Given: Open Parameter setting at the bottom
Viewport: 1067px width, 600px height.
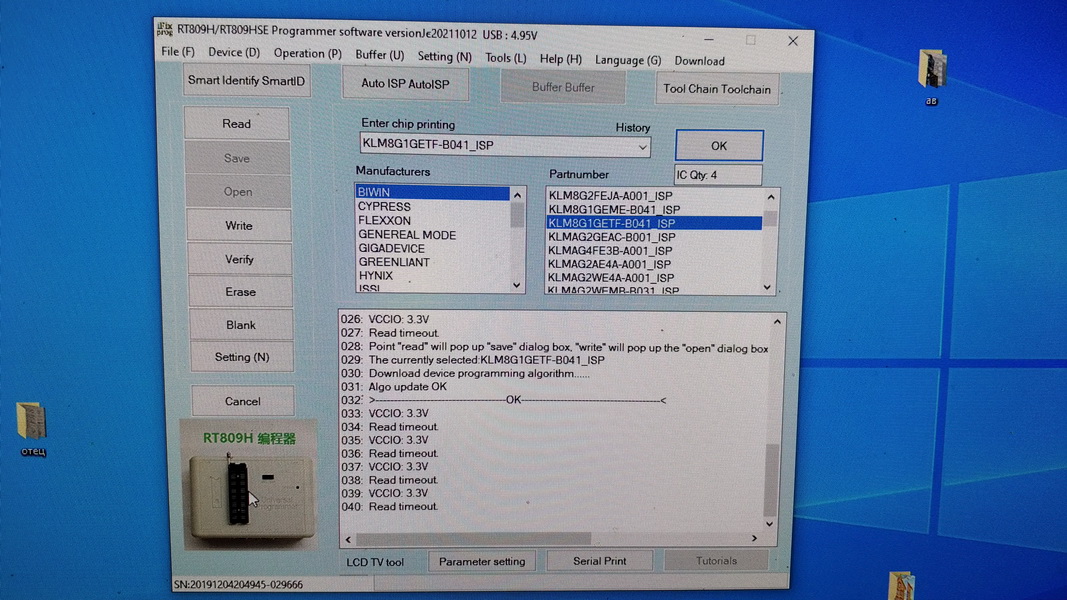Looking at the screenshot, I should tap(482, 562).
